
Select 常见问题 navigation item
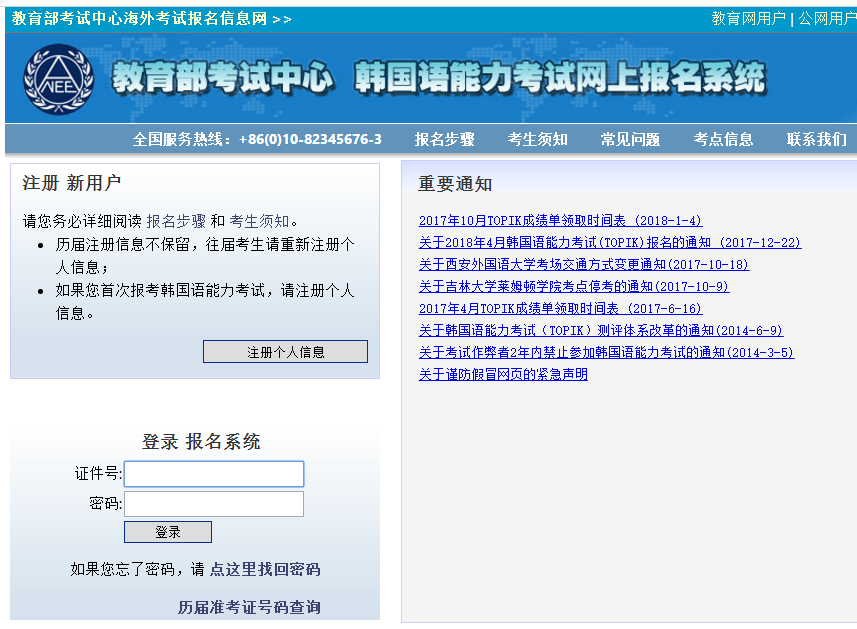point(630,139)
